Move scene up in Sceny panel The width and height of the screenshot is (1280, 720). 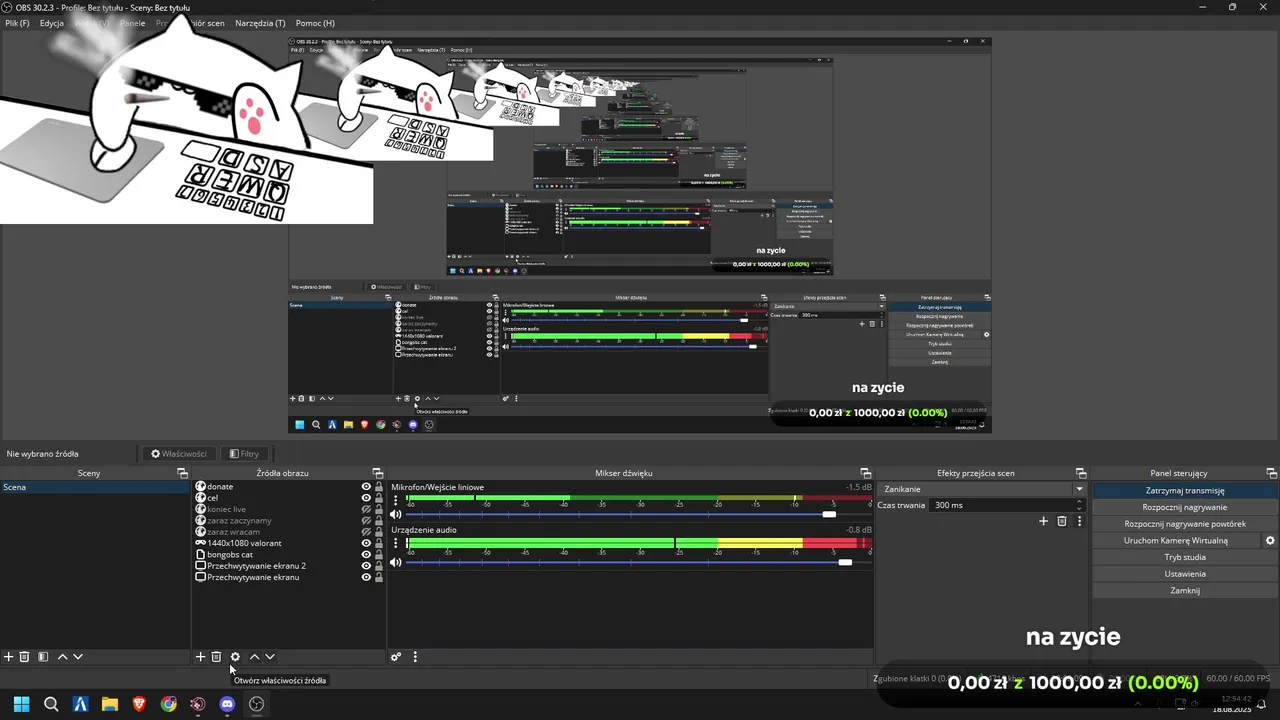coord(62,657)
